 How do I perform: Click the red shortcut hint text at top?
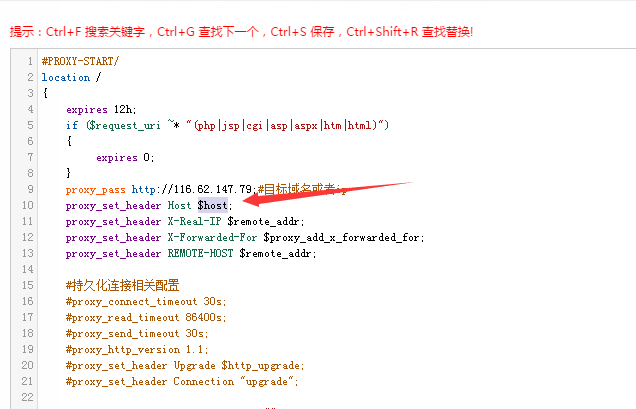point(240,31)
